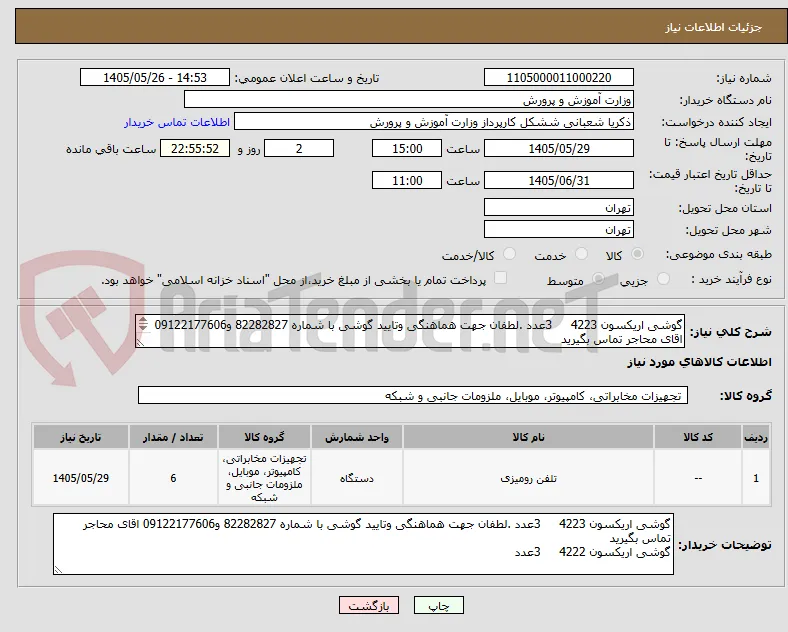Click column header تعداد / مقدار
The height and width of the screenshot is (632, 788).
173,437
